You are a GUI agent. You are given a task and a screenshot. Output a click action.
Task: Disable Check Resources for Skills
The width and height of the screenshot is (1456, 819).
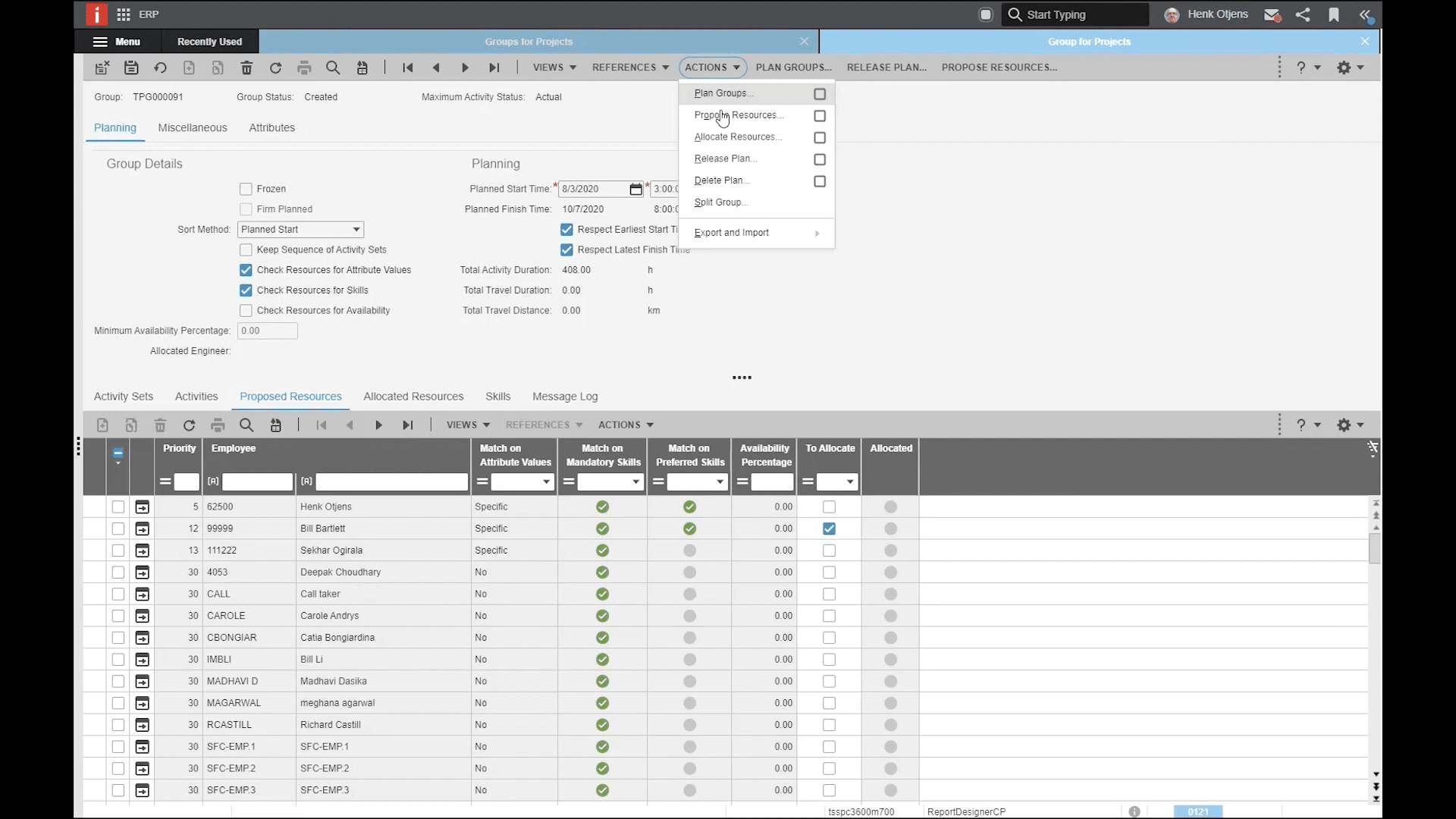pos(246,290)
